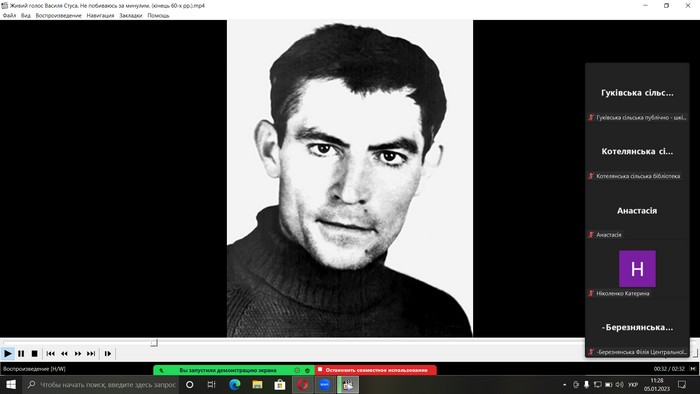Open the clock showing 11:28 05.01.2023
Screen dimensions: 700x394
coord(657,384)
